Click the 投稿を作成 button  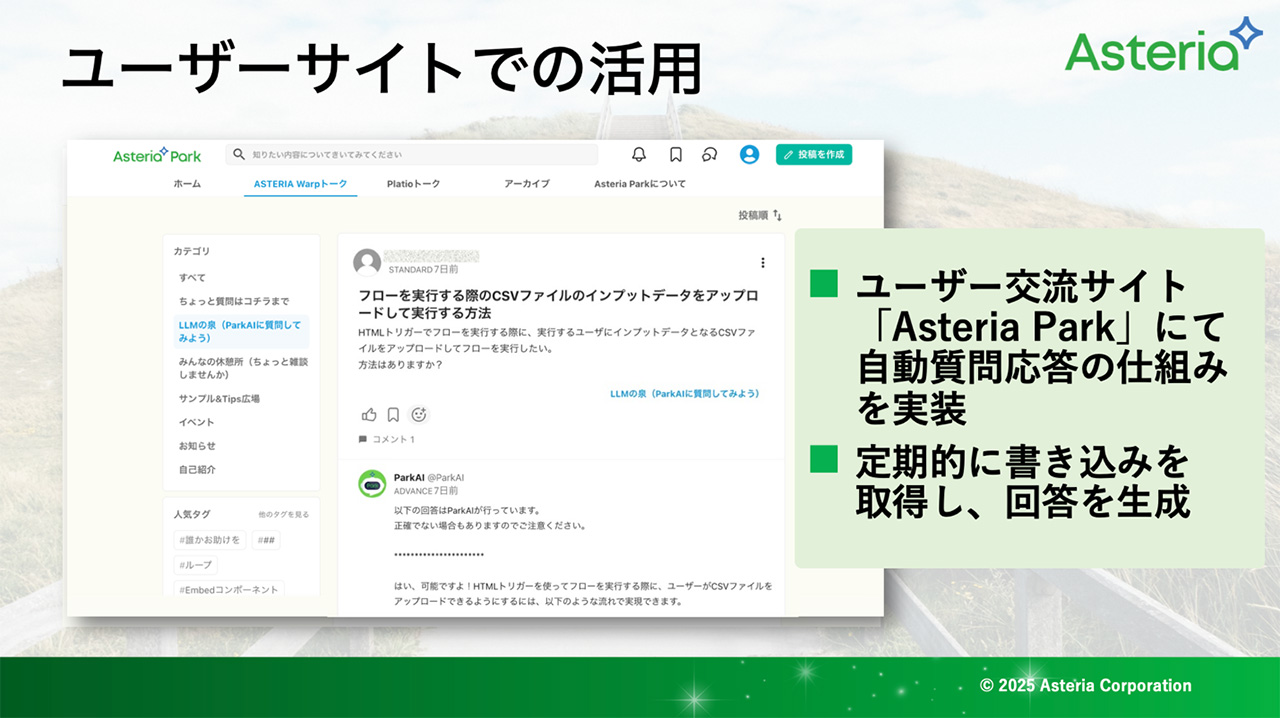(x=814, y=154)
